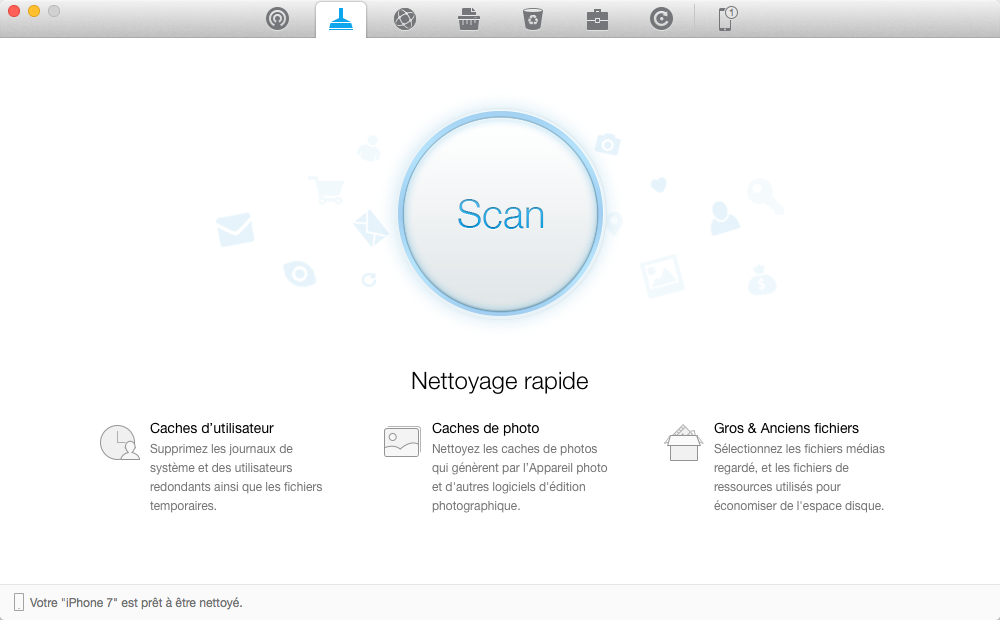Click the 'Nettoyage rapide' title

(500, 381)
